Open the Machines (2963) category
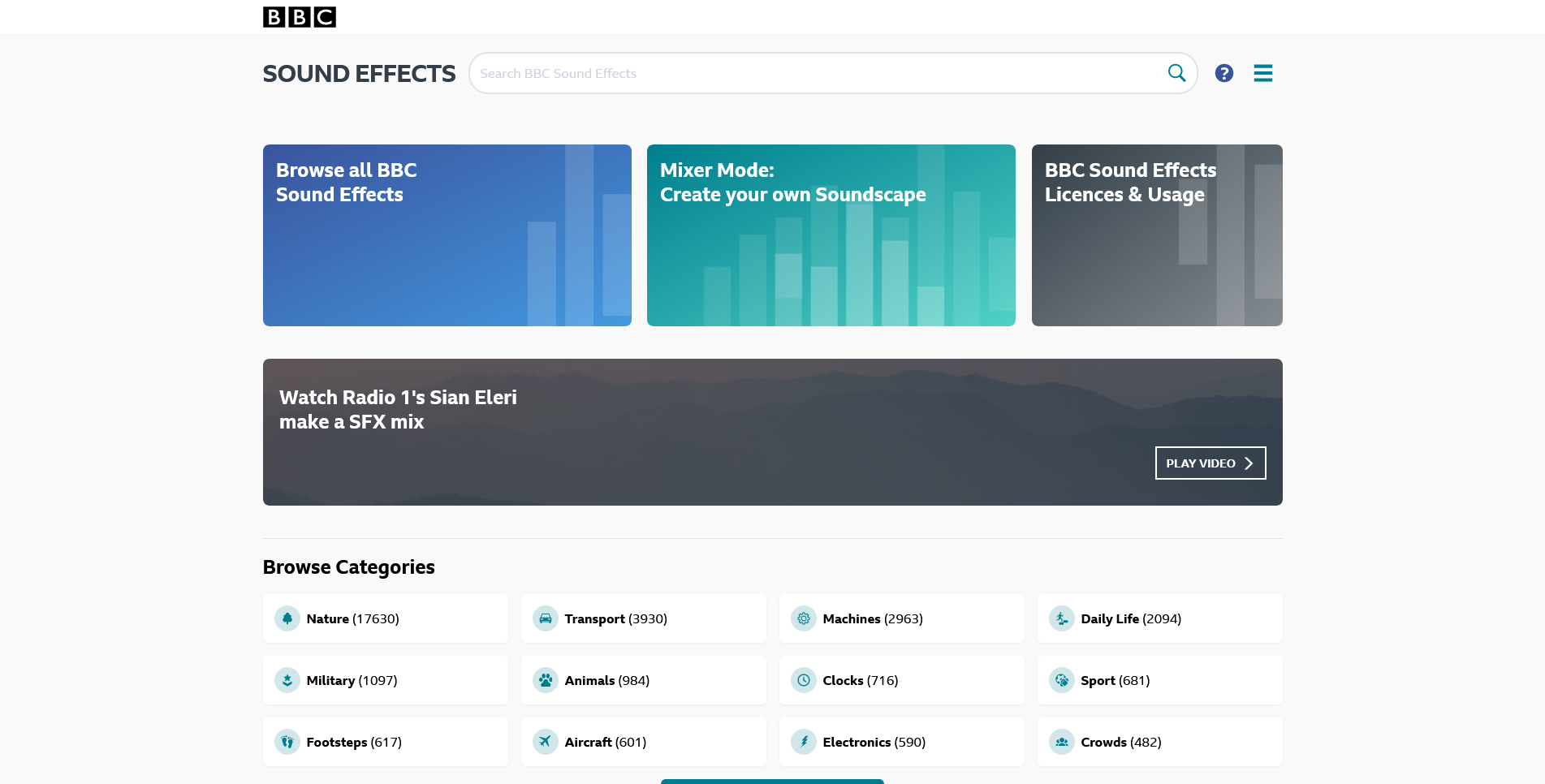This screenshot has height=784, width=1545. [902, 618]
